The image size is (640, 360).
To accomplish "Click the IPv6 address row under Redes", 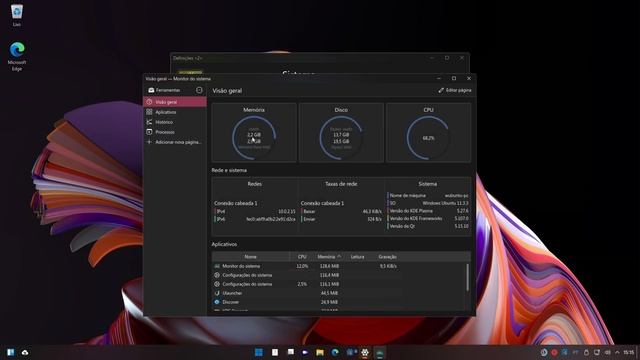I will pos(255,219).
